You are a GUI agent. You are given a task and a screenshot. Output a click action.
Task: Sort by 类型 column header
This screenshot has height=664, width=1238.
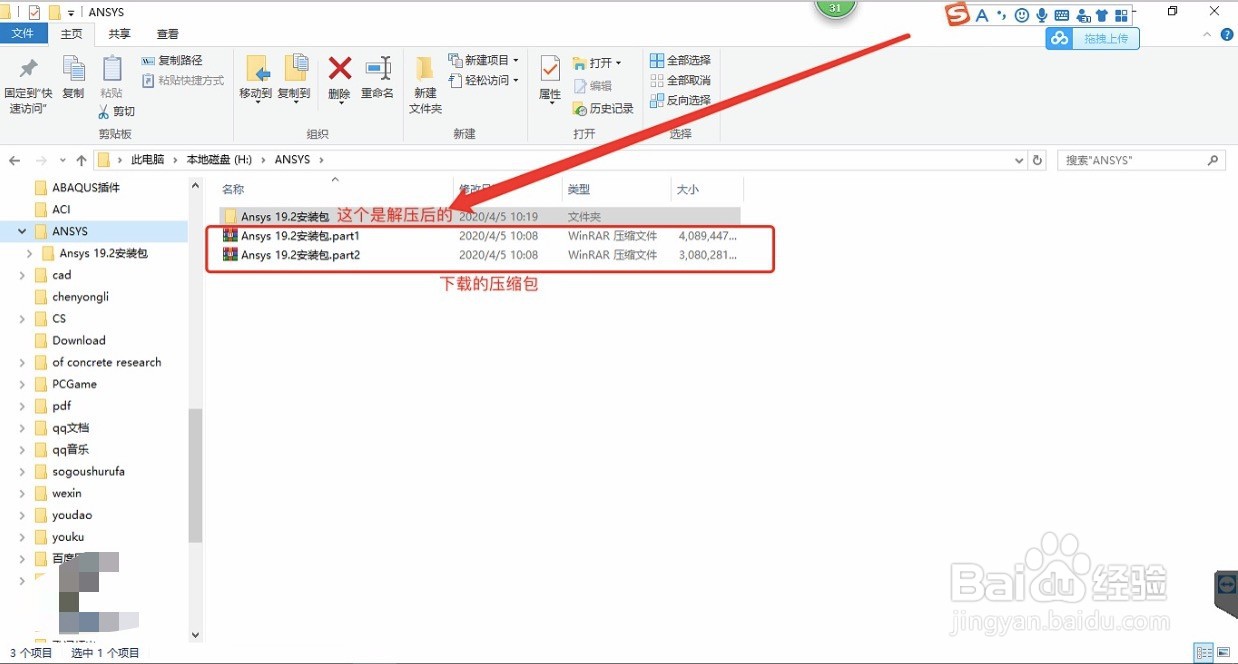click(579, 189)
